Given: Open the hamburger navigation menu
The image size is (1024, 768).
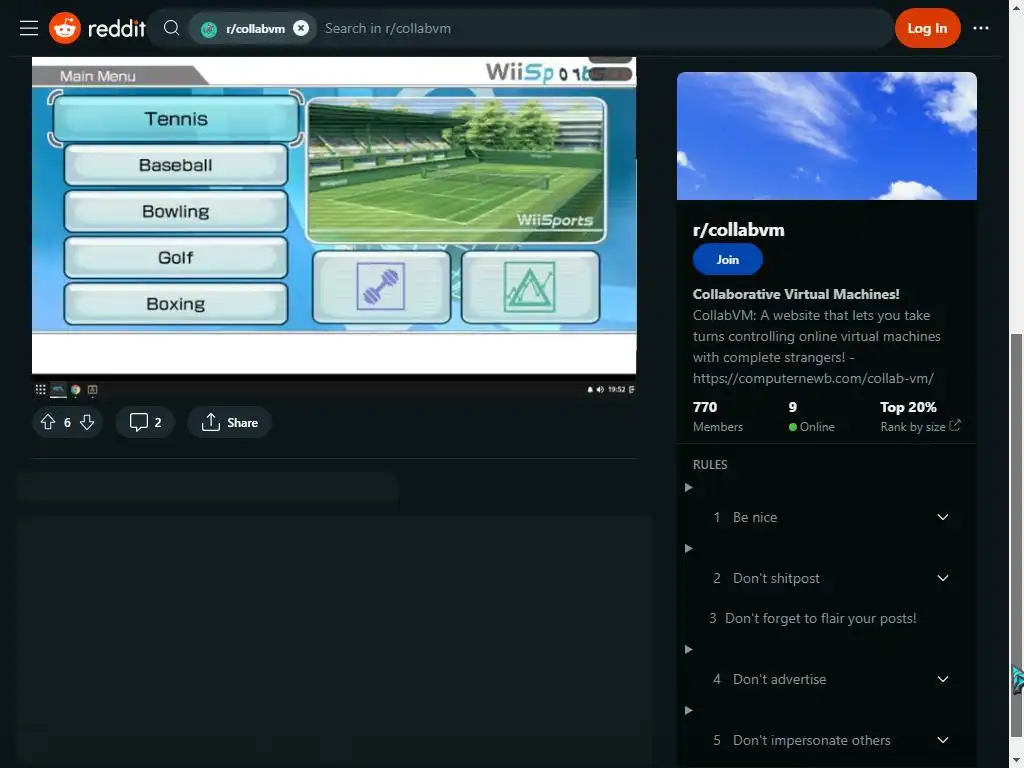Looking at the screenshot, I should [29, 28].
